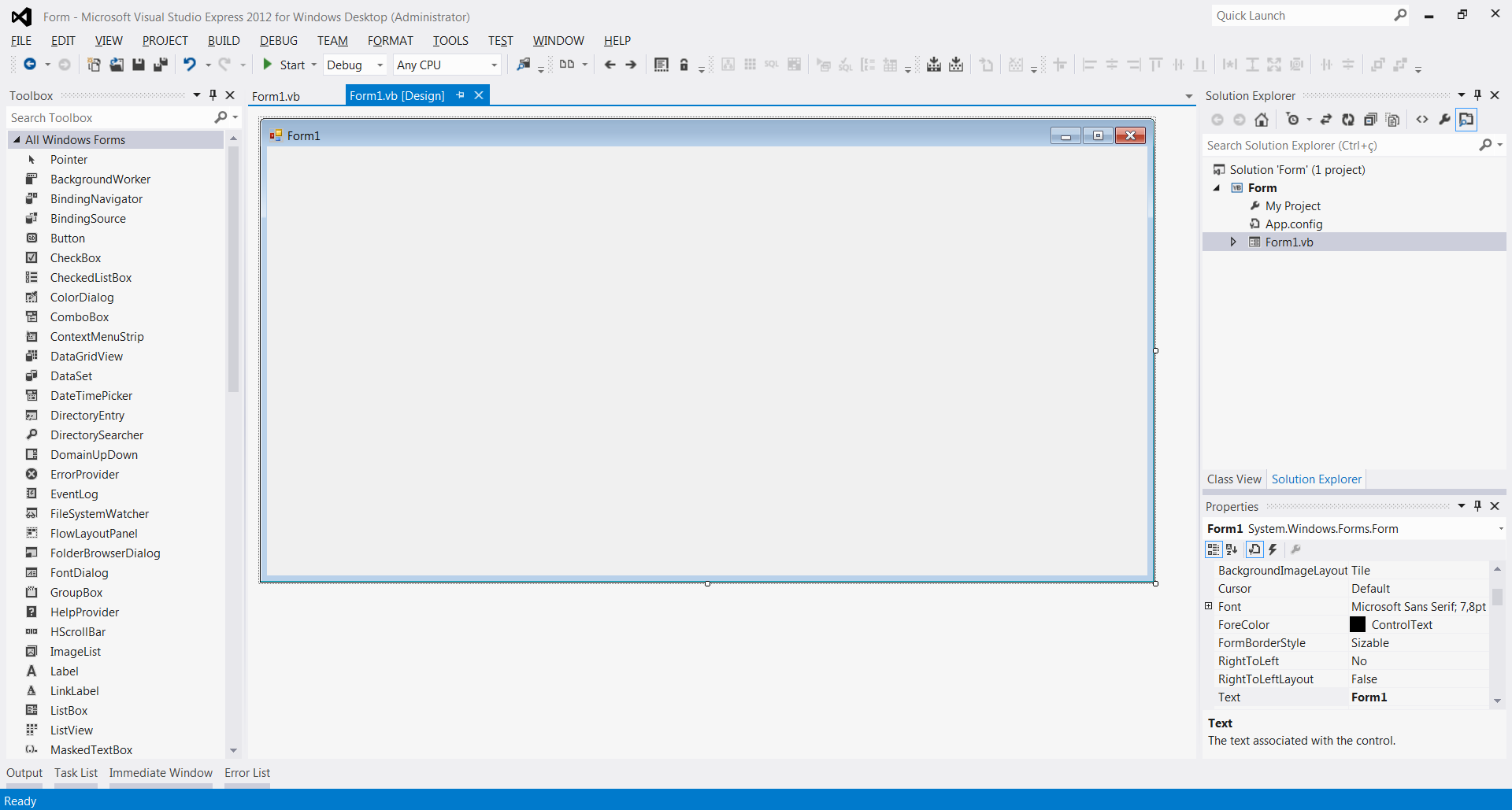
Task: Open the BUILD menu
Action: (x=224, y=41)
